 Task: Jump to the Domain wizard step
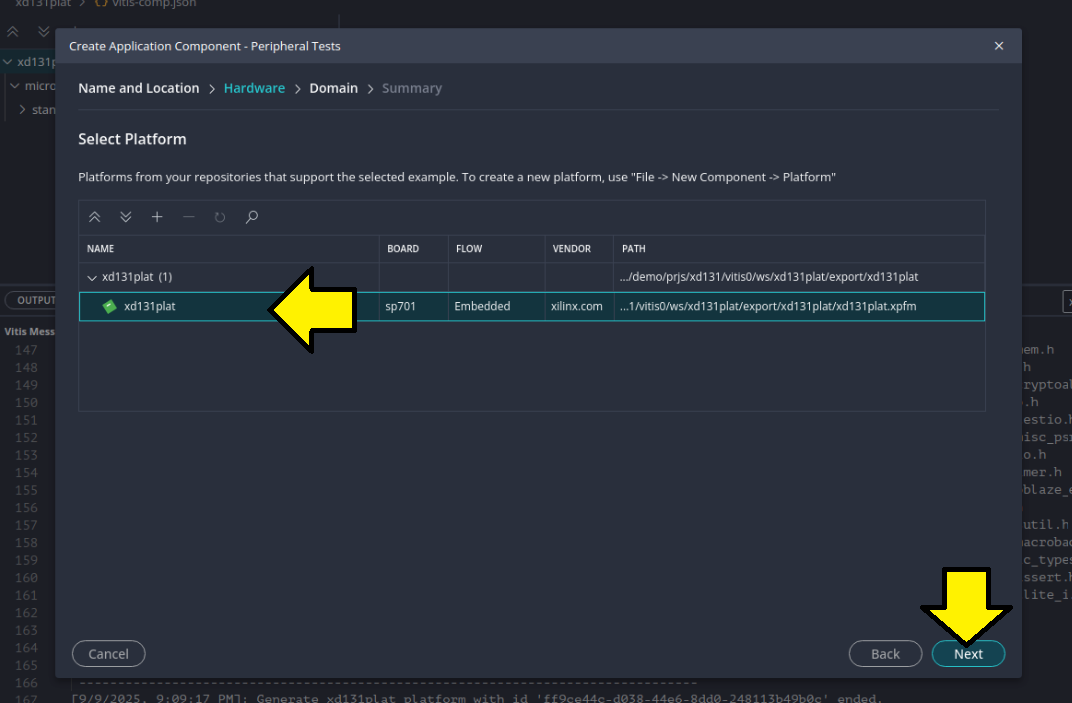[x=333, y=88]
